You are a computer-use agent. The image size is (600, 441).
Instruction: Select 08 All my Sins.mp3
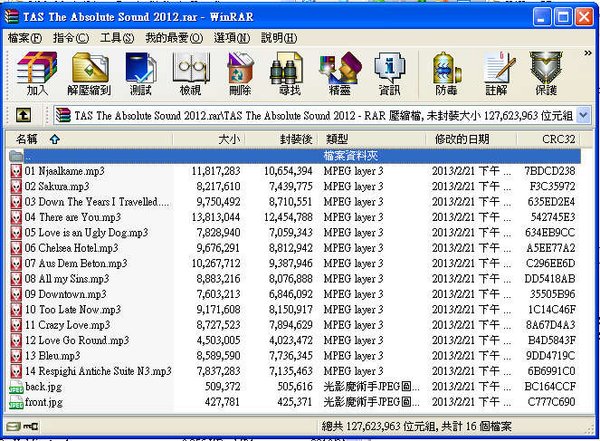(67, 278)
